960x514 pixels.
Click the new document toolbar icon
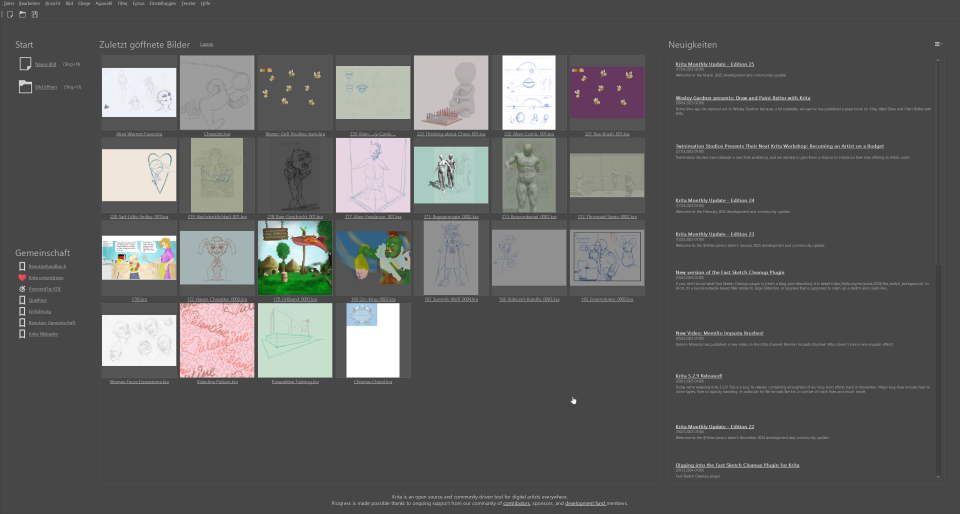point(8,14)
